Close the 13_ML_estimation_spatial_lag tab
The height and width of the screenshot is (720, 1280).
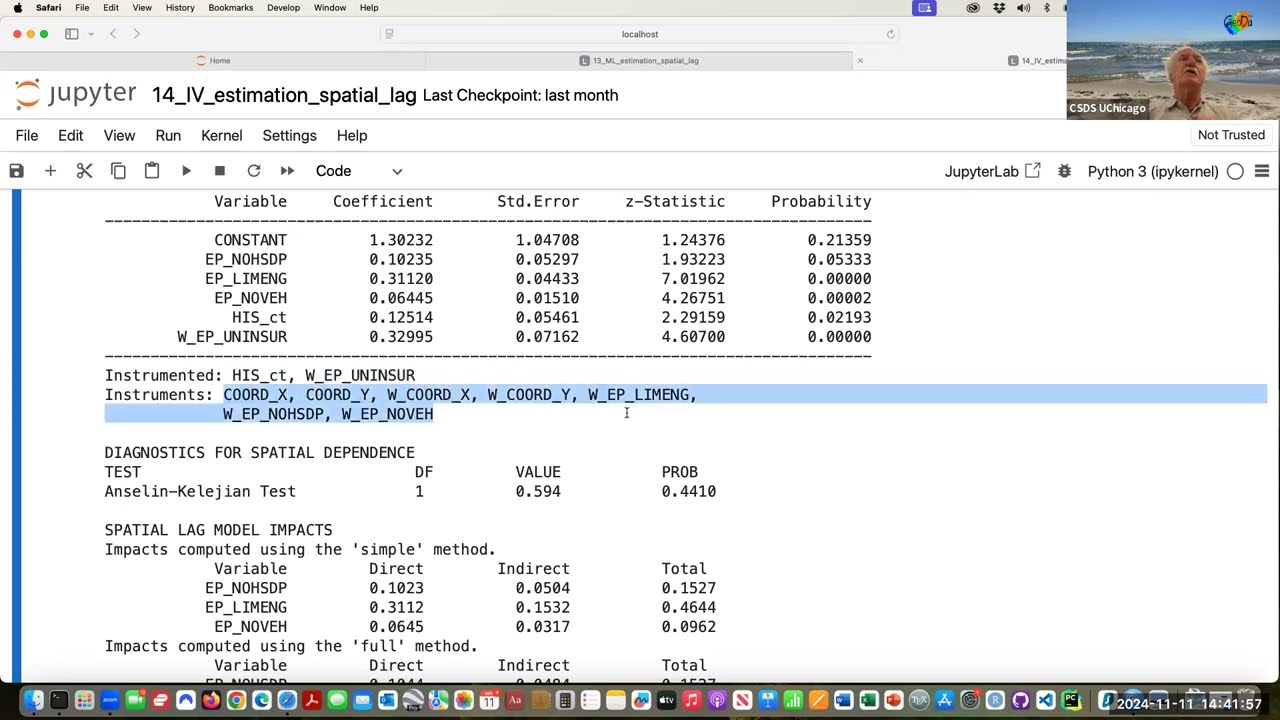pyautogui.click(x=860, y=60)
